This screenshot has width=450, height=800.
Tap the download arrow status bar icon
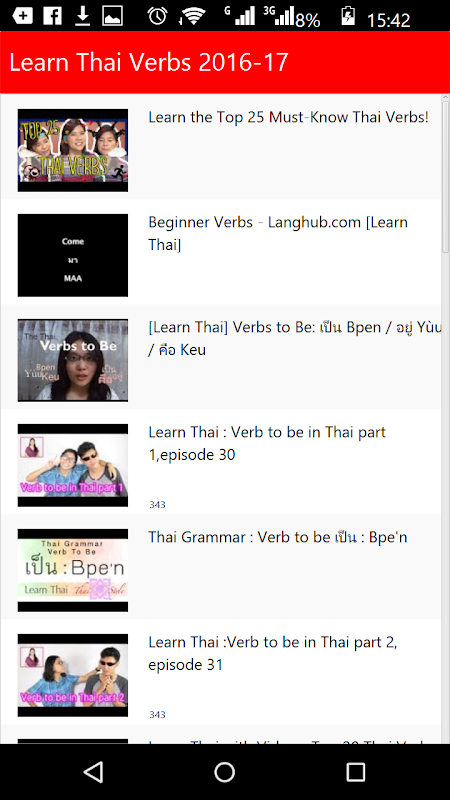coord(82,16)
